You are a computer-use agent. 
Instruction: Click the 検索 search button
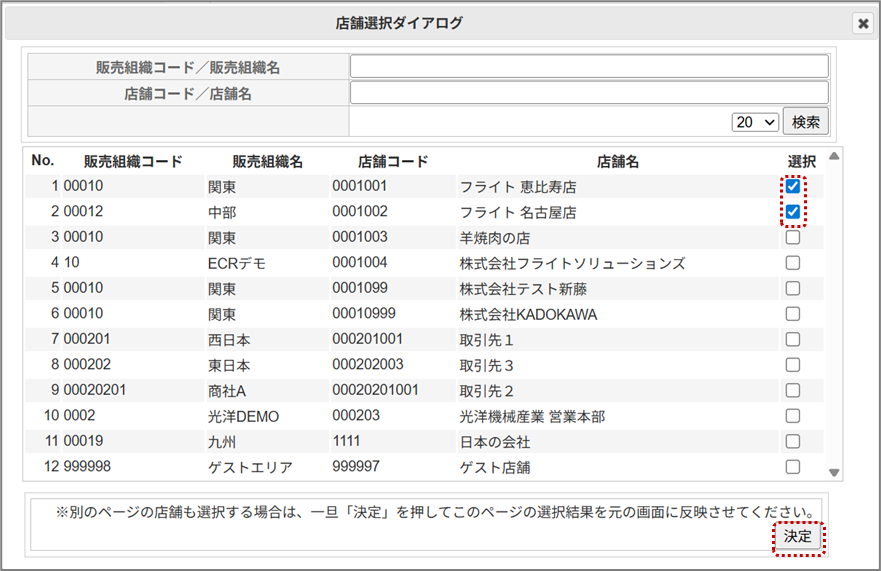[x=805, y=122]
